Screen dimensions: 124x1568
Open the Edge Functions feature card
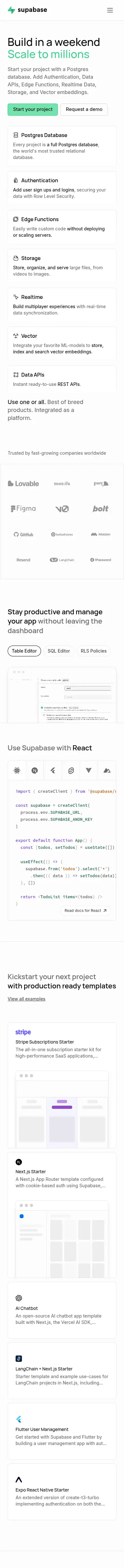click(x=62, y=227)
